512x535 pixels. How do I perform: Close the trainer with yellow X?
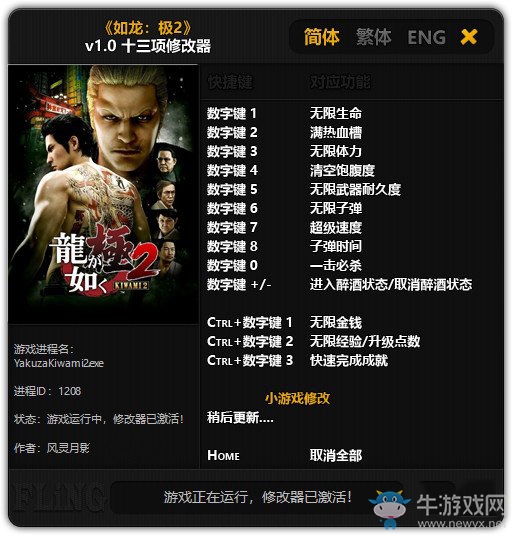pyautogui.click(x=469, y=37)
